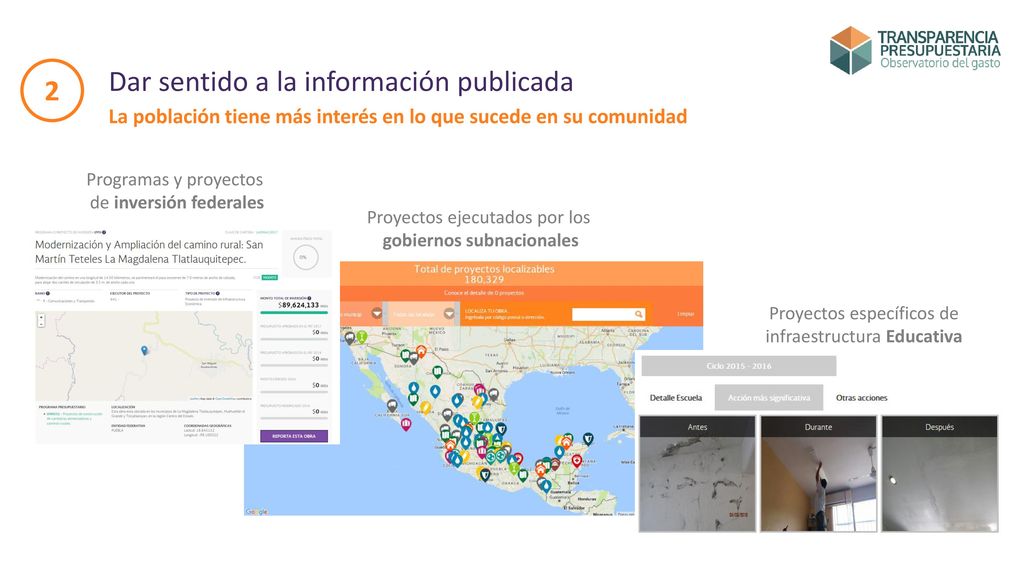Select dark green book marker in Chihuahua
1024x576 pixels.
pyautogui.click(x=438, y=372)
